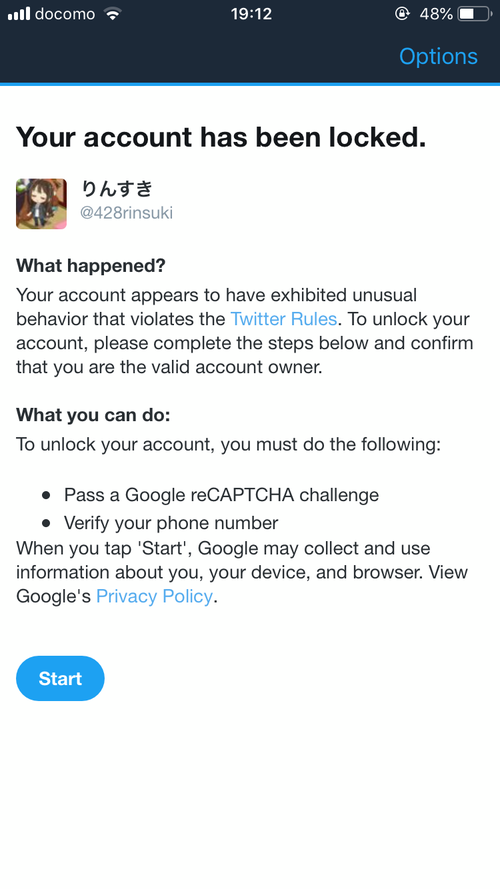Tap the 19:12 clock in status bar
Screen dimensions: 500x889
coord(251,14)
